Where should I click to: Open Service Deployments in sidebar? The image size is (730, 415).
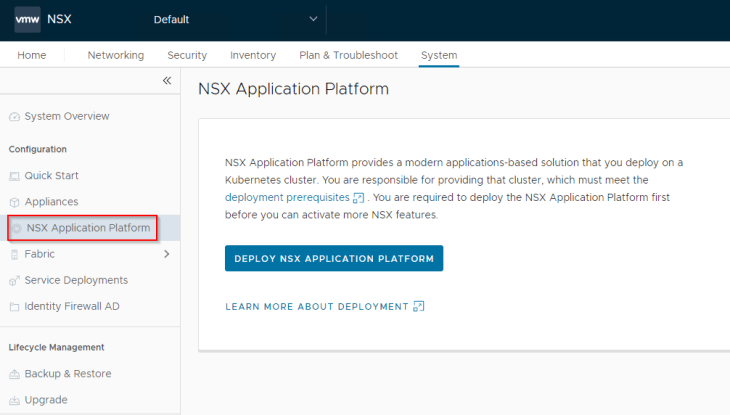point(76,280)
